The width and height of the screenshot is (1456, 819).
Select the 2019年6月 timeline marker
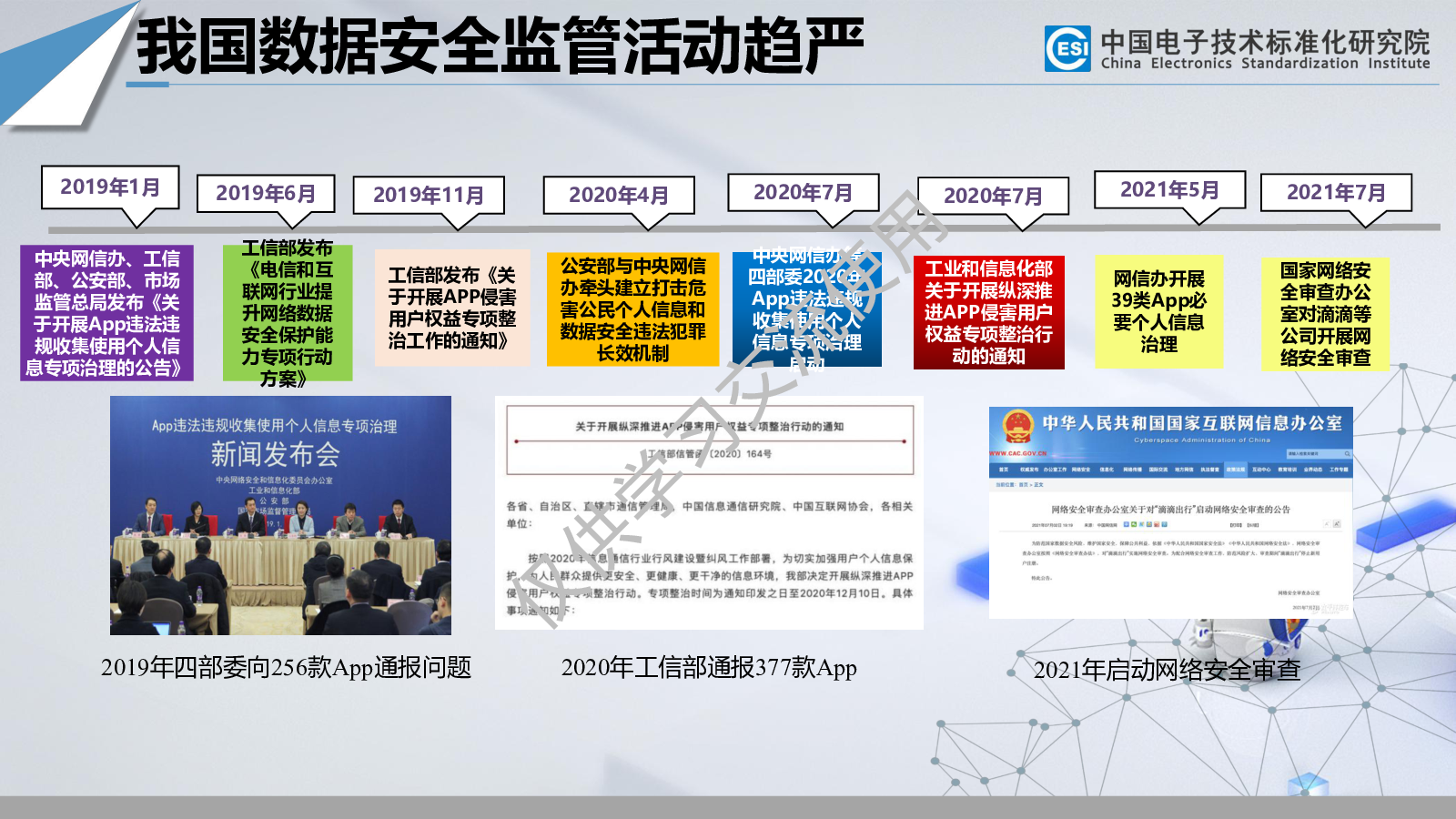pyautogui.click(x=266, y=193)
